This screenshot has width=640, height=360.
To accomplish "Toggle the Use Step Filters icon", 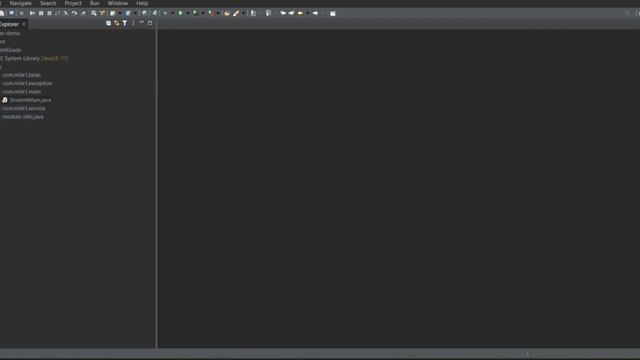I will pos(102,13).
